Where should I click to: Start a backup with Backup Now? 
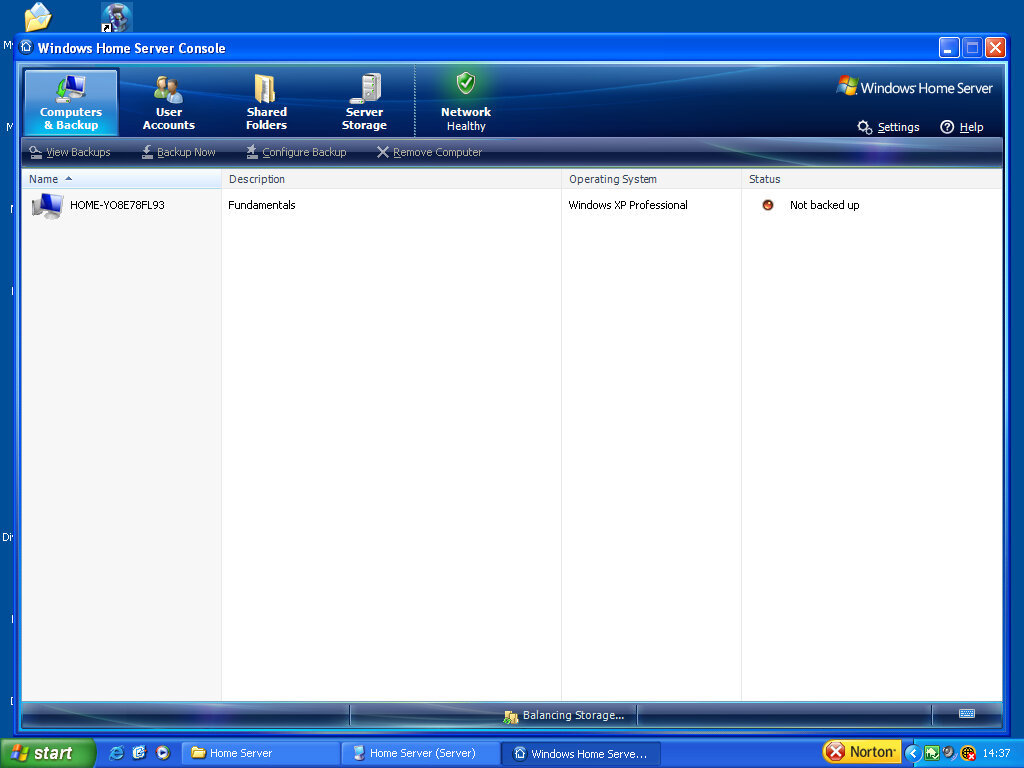tap(178, 152)
